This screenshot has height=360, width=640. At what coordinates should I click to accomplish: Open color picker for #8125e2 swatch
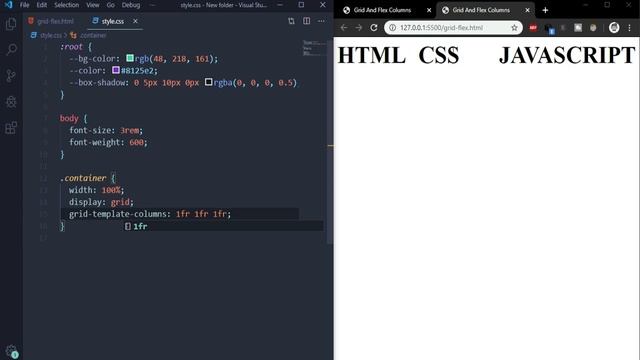pos(116,70)
